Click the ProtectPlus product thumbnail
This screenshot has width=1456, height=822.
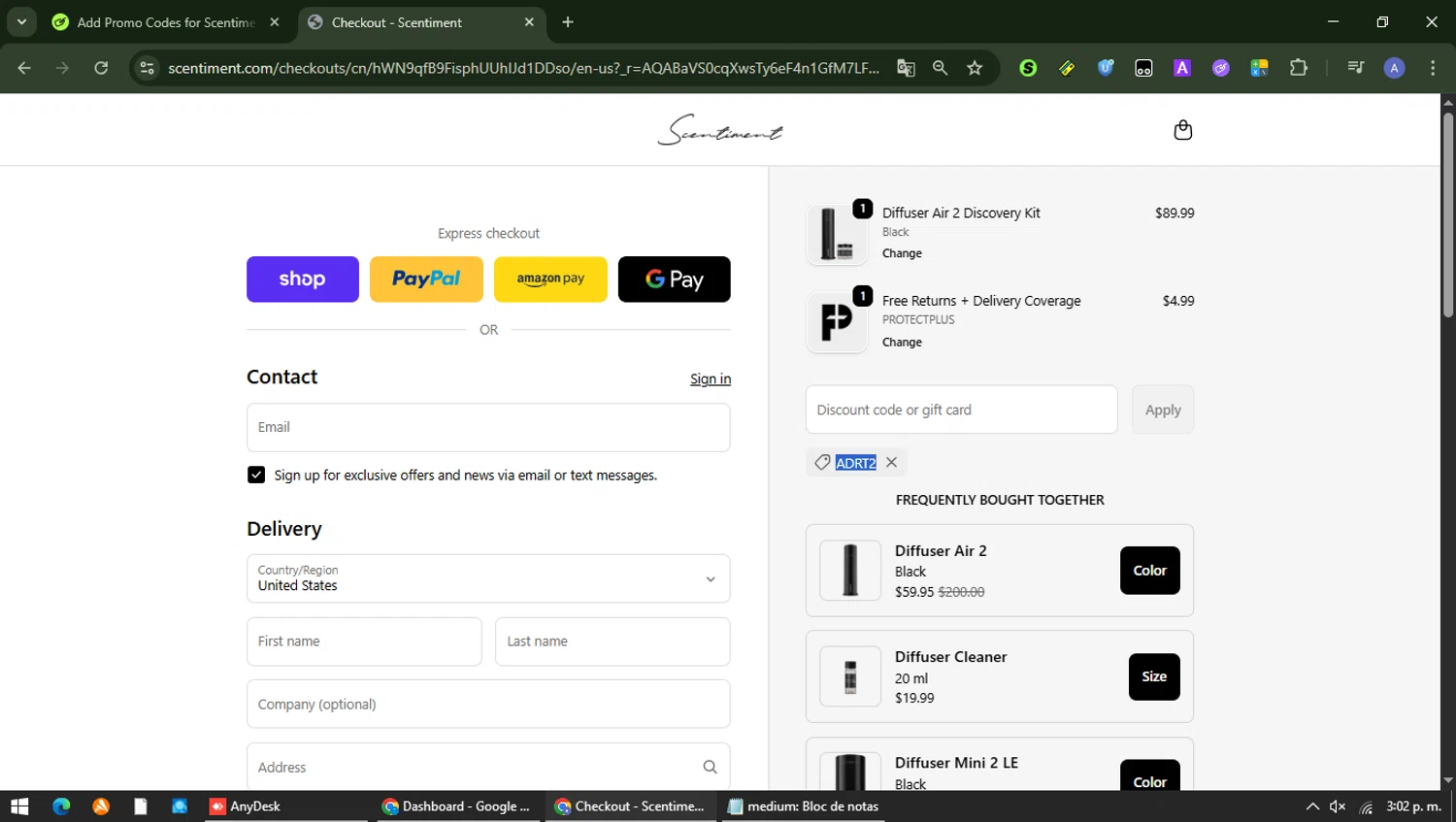837,322
